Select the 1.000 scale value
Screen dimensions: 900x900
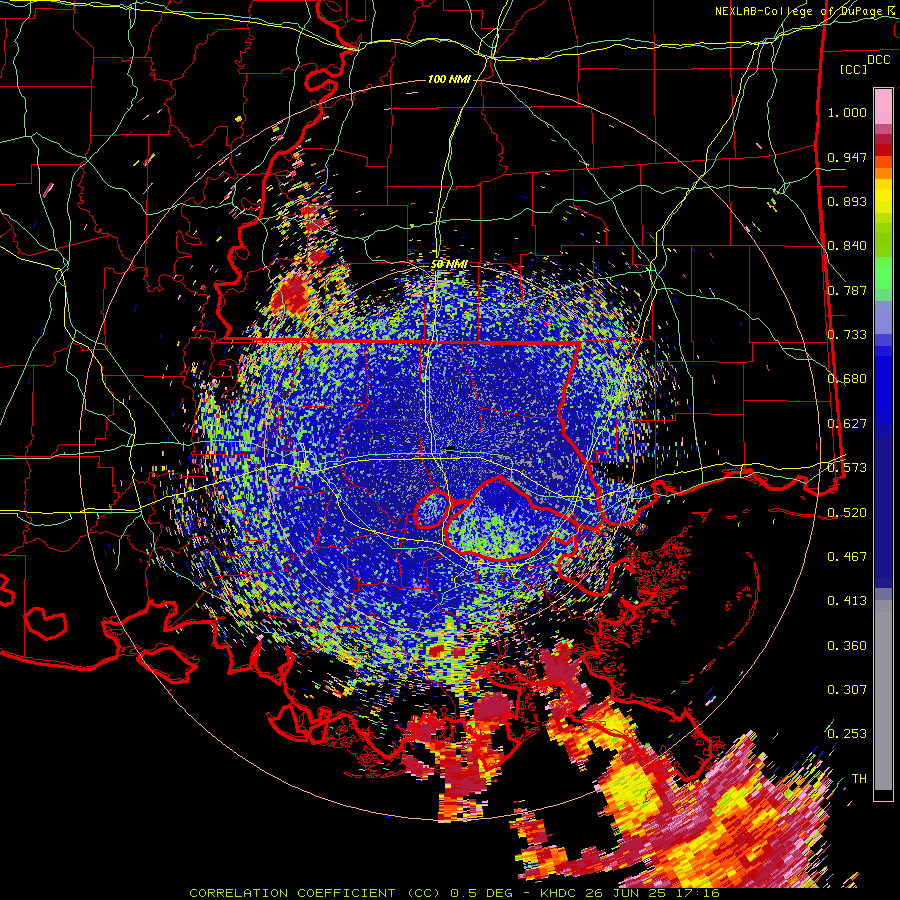click(847, 112)
